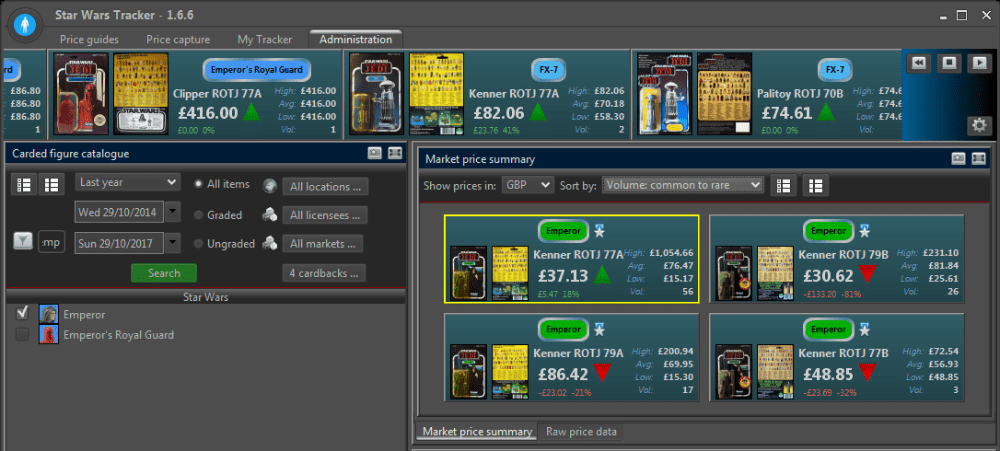The image size is (1000, 451).
Task: Click the filter text field containing mp
Action: [x=51, y=242]
